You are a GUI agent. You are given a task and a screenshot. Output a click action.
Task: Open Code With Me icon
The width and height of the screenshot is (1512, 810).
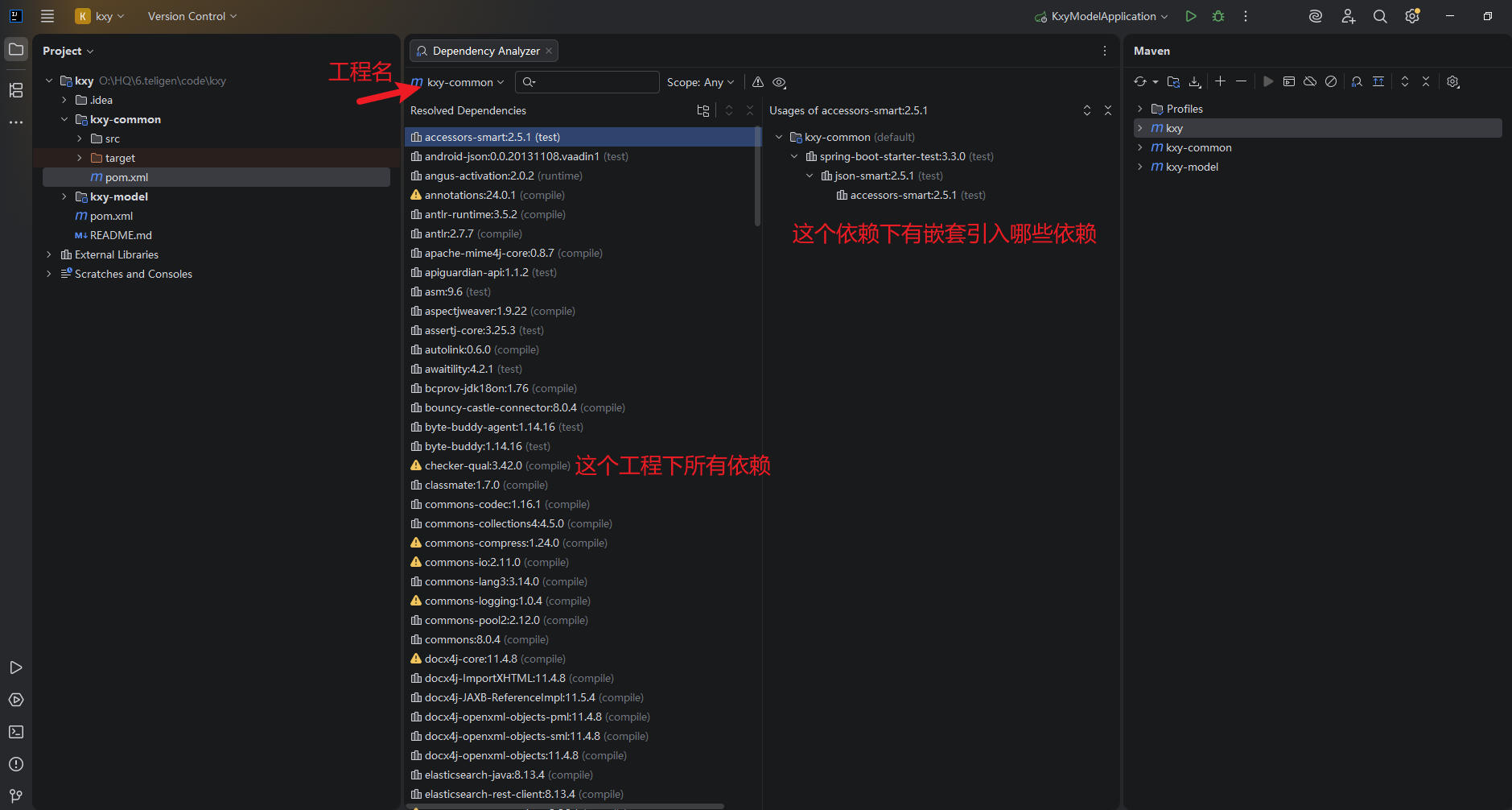click(1348, 16)
